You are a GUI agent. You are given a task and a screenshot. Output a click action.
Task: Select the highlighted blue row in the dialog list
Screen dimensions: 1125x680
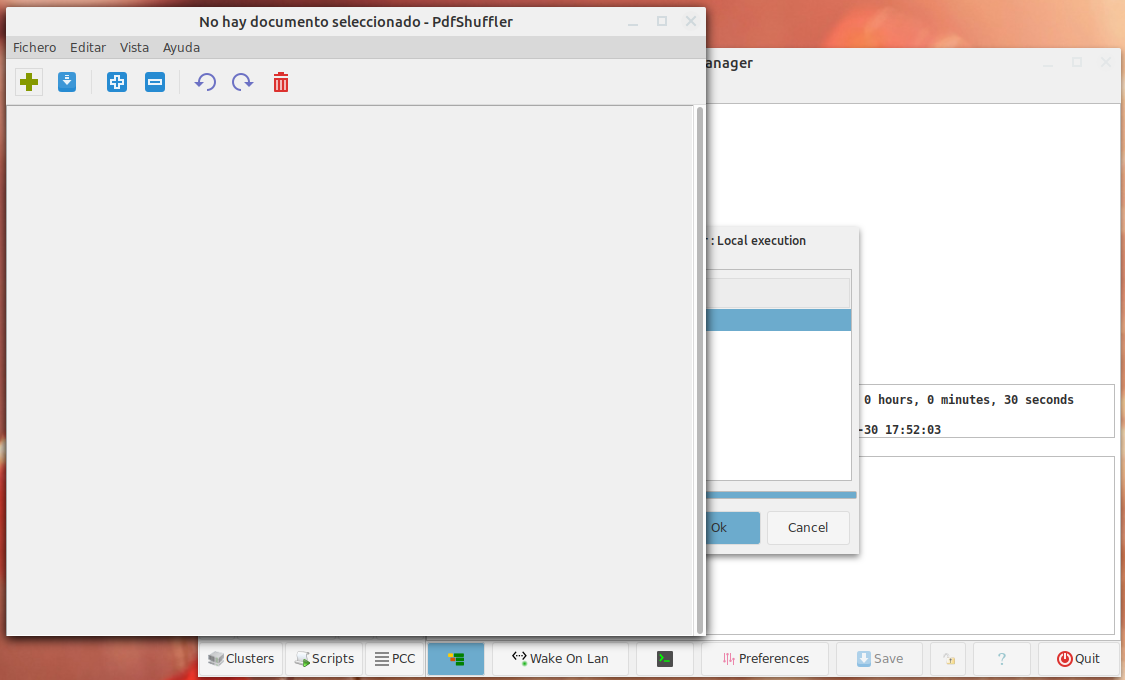(778, 320)
